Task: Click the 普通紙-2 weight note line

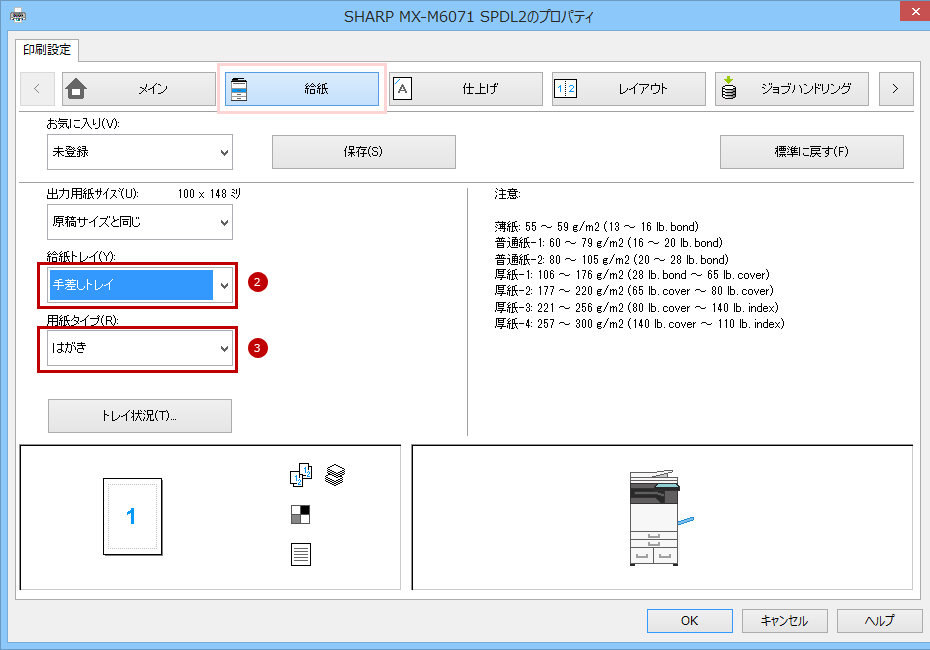Action: tap(611, 259)
